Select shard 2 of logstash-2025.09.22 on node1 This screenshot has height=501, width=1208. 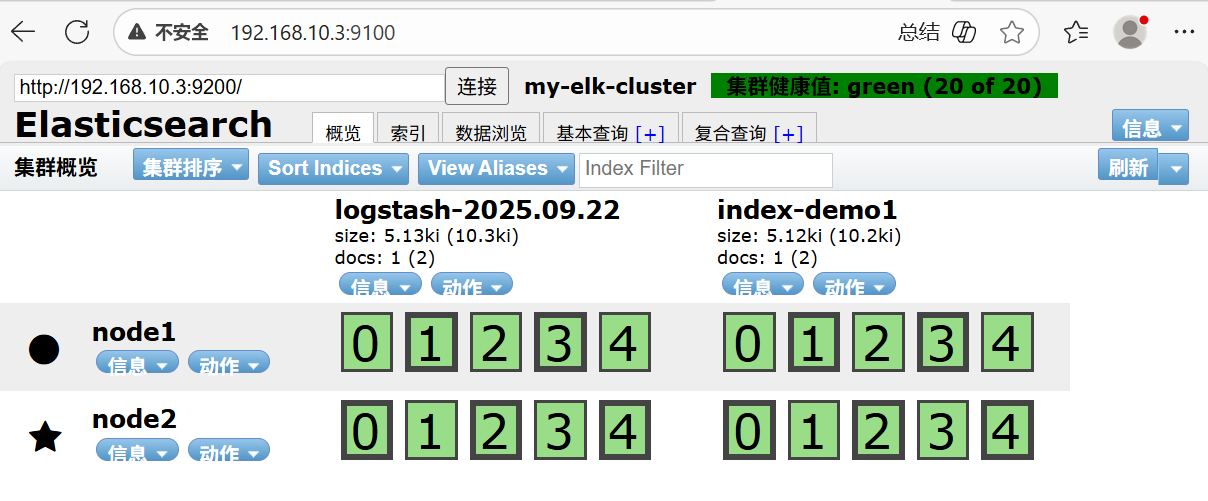click(495, 344)
